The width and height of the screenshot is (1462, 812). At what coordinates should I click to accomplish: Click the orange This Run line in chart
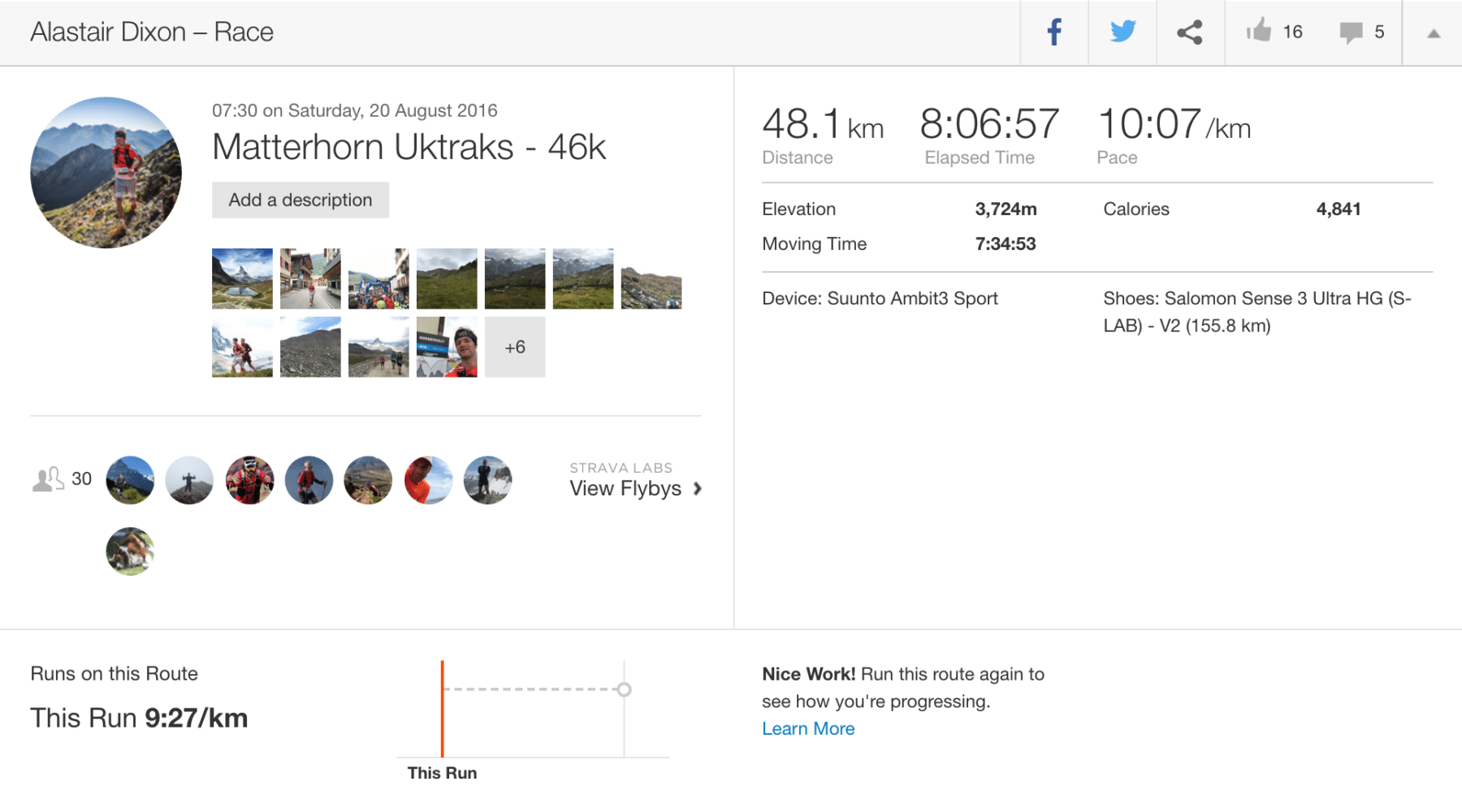point(443,708)
